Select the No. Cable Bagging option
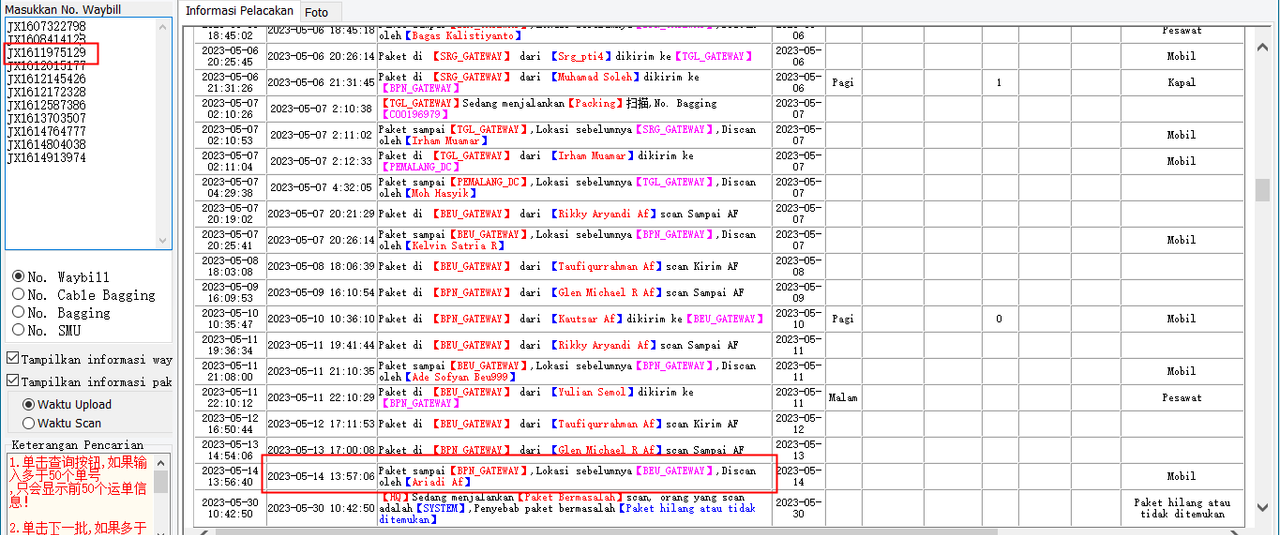 click(x=18, y=295)
